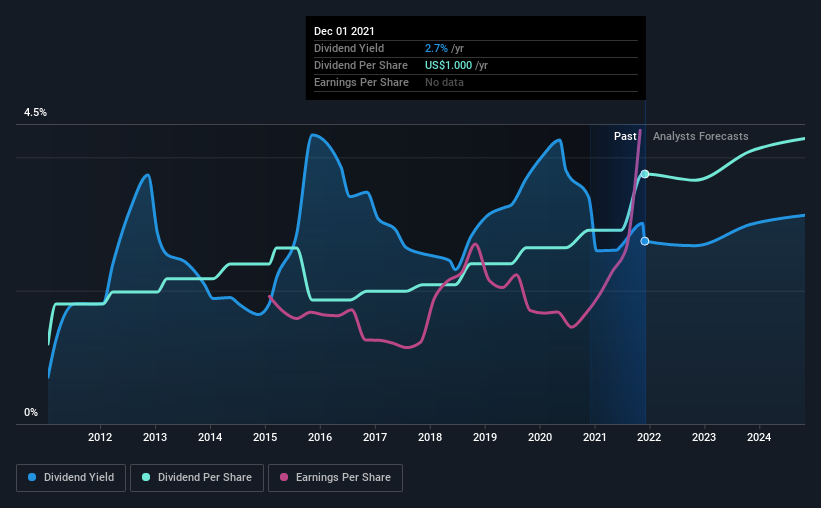
Task: Click the 0% y-axis label
Action: click(31, 413)
